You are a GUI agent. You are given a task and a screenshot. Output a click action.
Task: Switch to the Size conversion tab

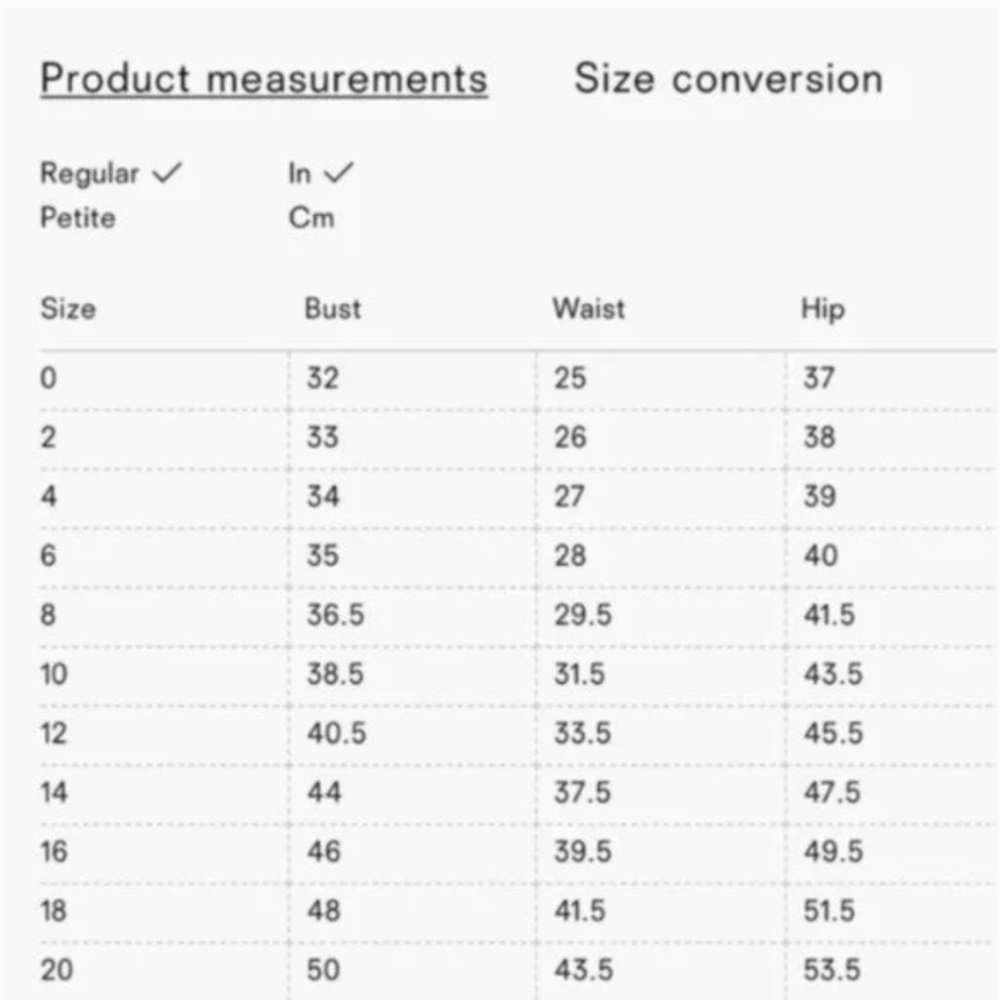point(728,79)
